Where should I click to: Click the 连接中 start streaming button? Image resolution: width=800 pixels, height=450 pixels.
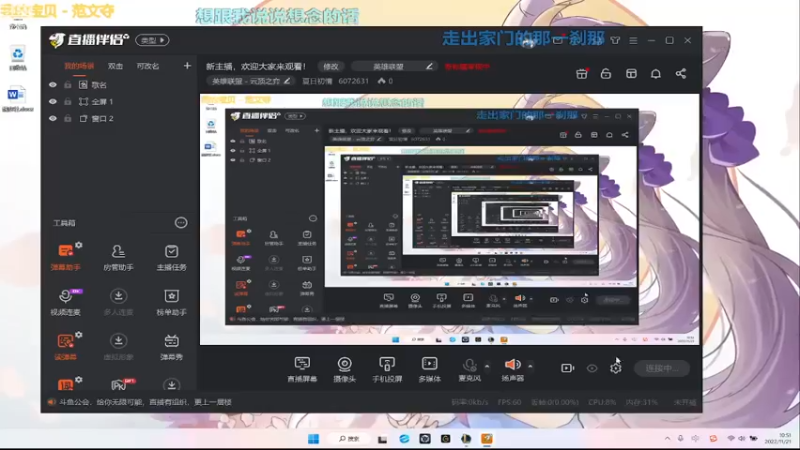coord(661,368)
